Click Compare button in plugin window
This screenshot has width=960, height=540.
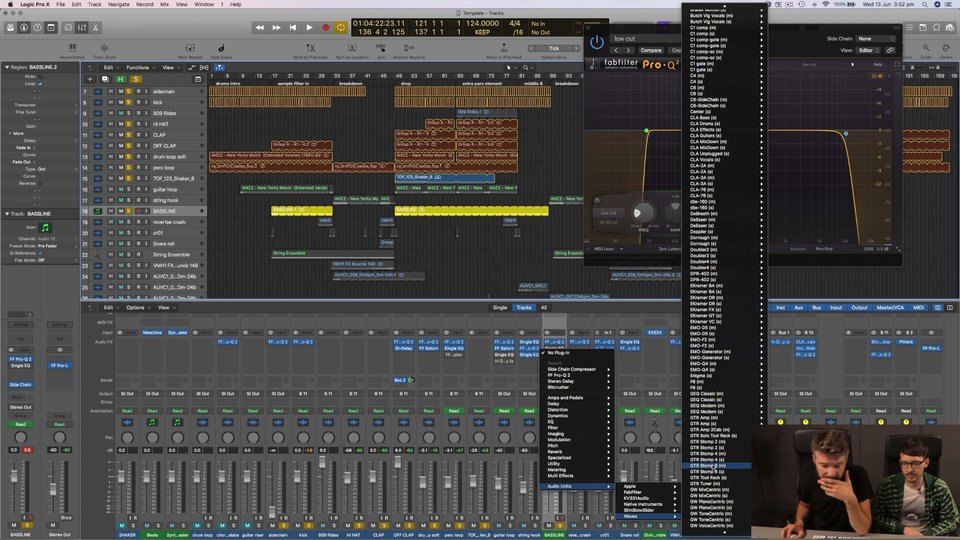tap(651, 50)
